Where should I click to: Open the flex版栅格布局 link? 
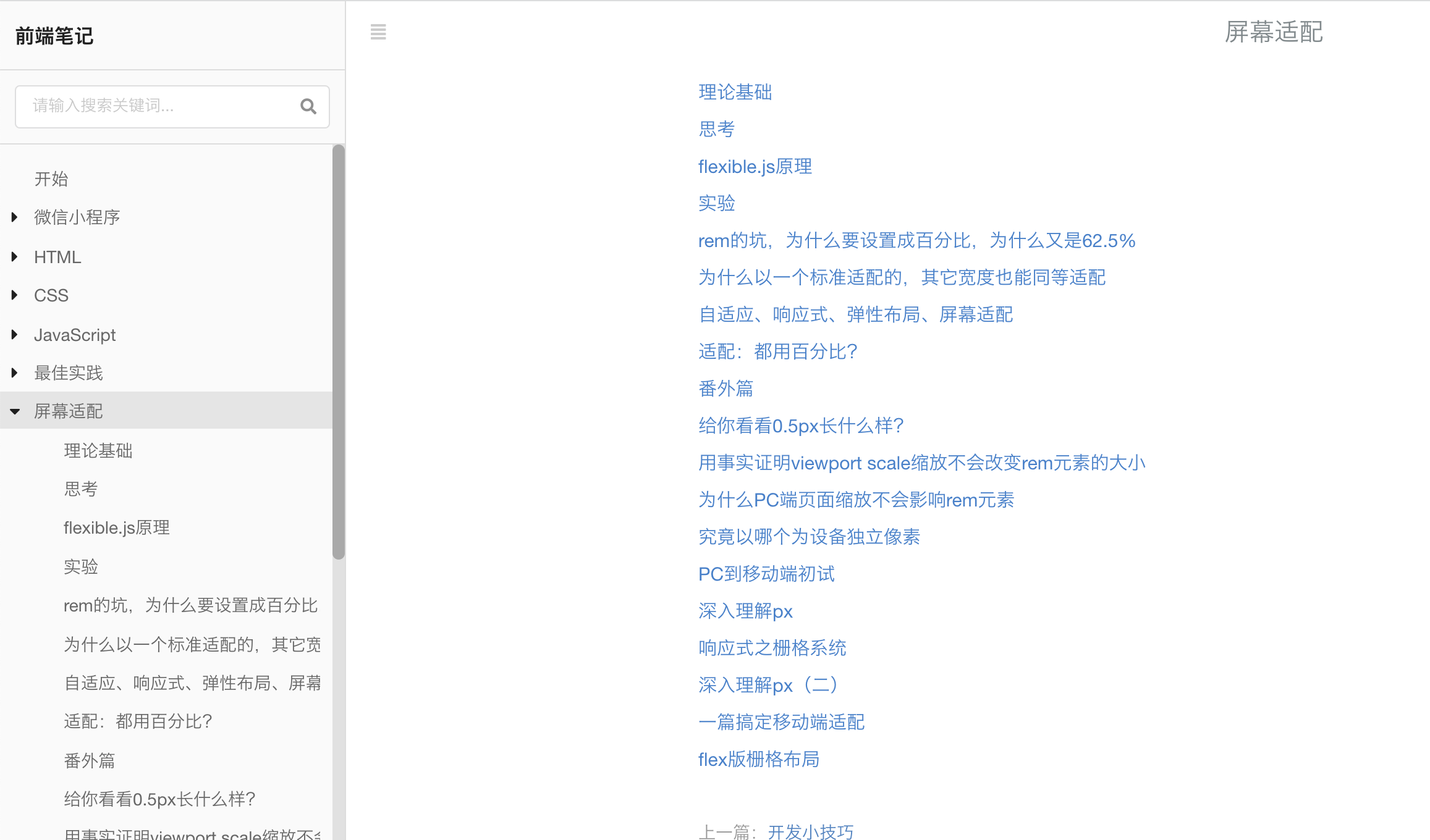click(758, 759)
